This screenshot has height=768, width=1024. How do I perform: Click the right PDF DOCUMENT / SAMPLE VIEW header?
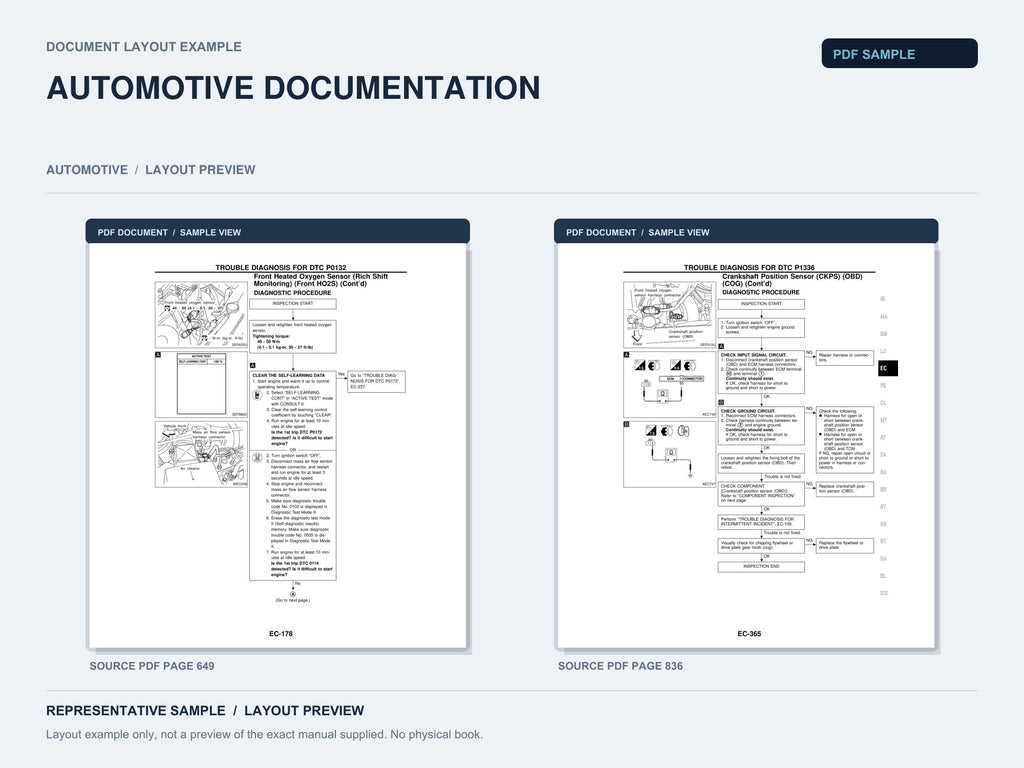[x=746, y=232]
